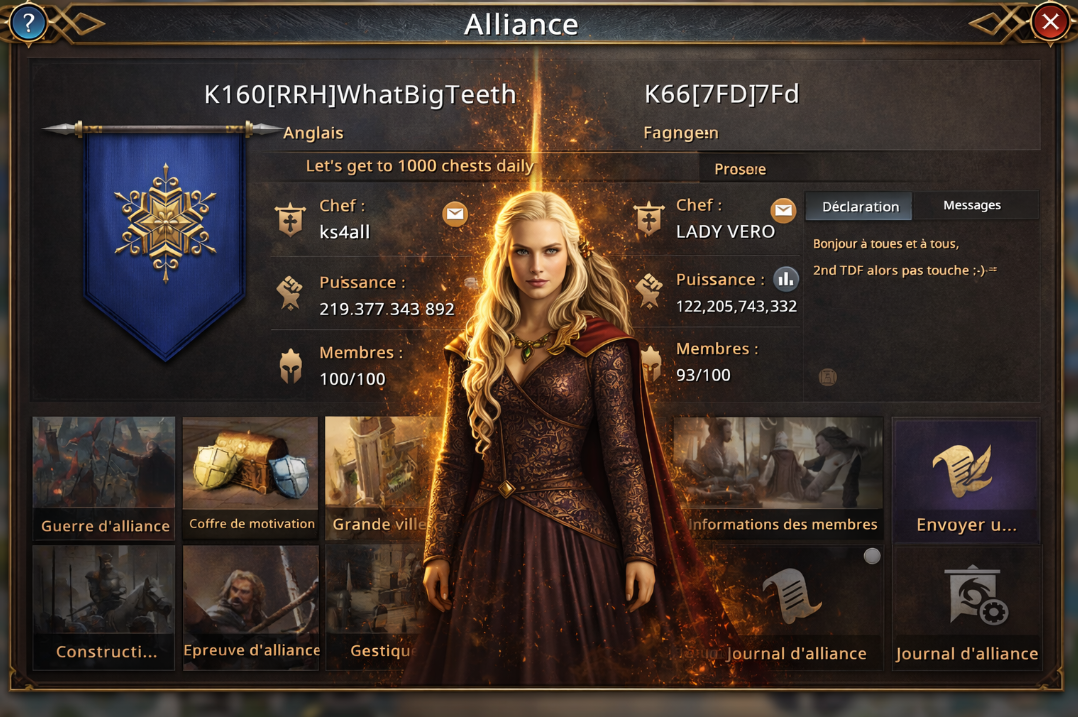Switch to the Déclaration tab

859,206
